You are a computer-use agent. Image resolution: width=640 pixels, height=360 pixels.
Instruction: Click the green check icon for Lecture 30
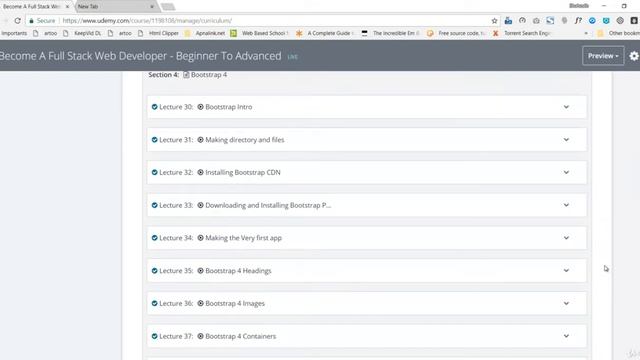tap(154, 107)
